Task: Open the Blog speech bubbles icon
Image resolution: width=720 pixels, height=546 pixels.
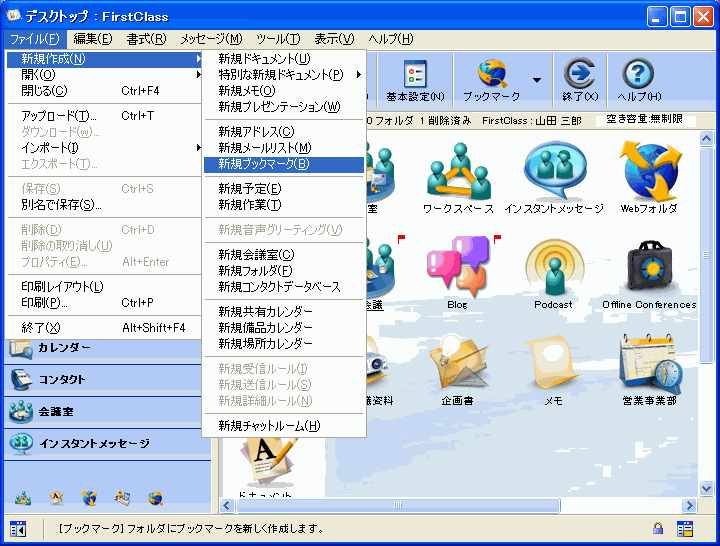Action: pos(457,266)
